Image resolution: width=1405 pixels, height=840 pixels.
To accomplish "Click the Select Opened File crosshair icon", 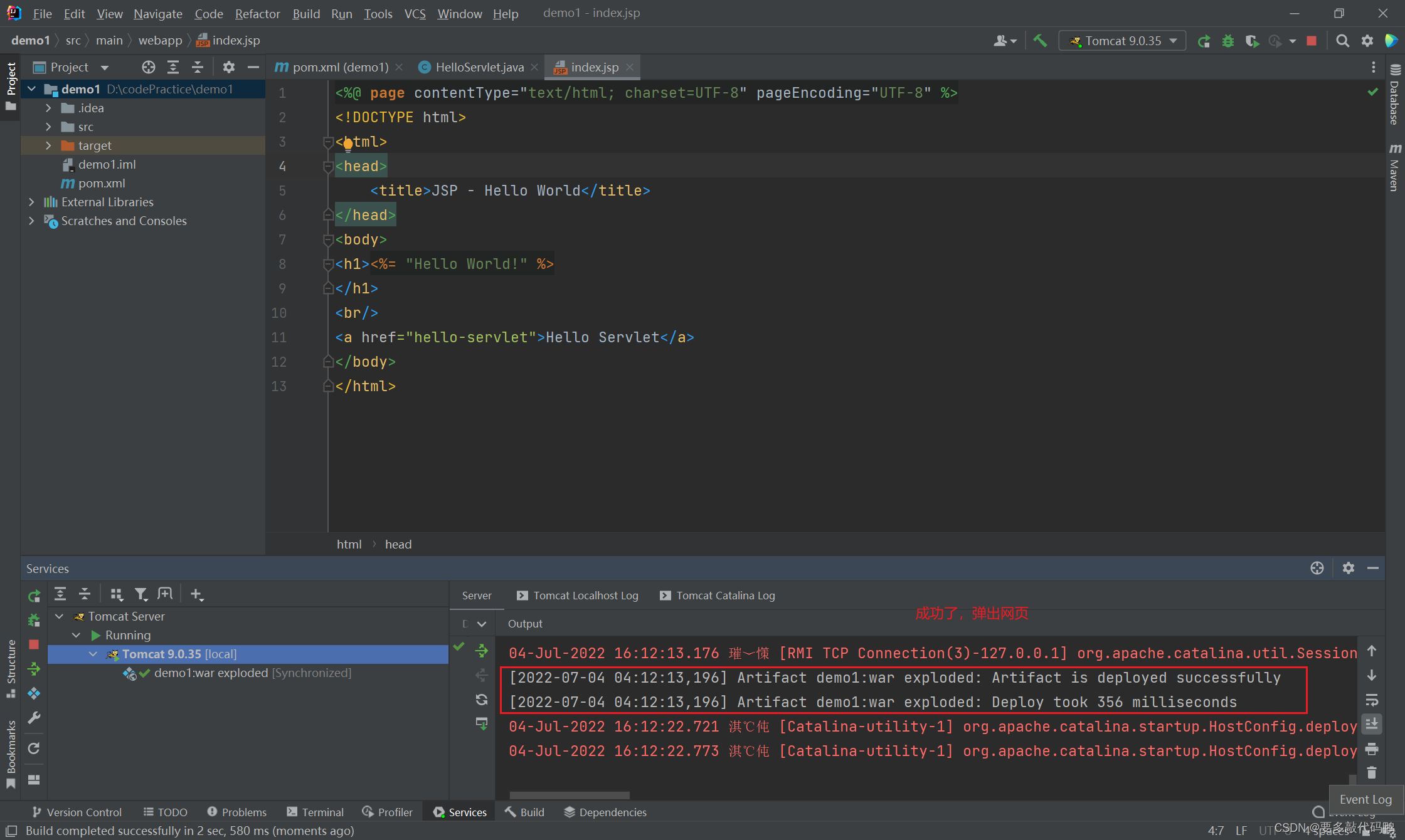I will [148, 67].
